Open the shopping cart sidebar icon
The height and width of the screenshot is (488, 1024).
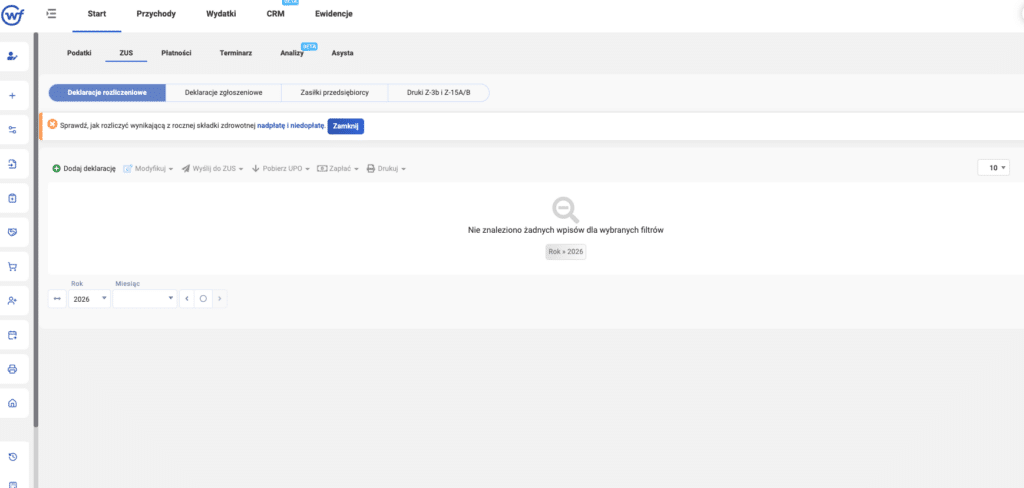12,267
